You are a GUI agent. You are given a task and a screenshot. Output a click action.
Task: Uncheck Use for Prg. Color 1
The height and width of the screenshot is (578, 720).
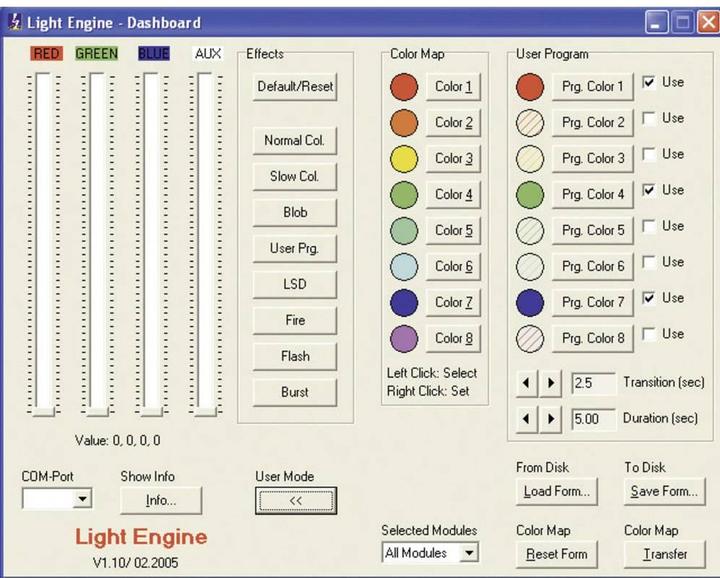pos(649,82)
